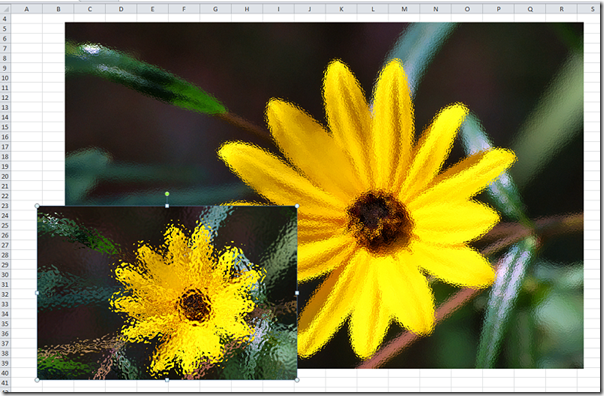
Task: Click the bottom-middle resize handle of the small picture
Action: (x=167, y=380)
